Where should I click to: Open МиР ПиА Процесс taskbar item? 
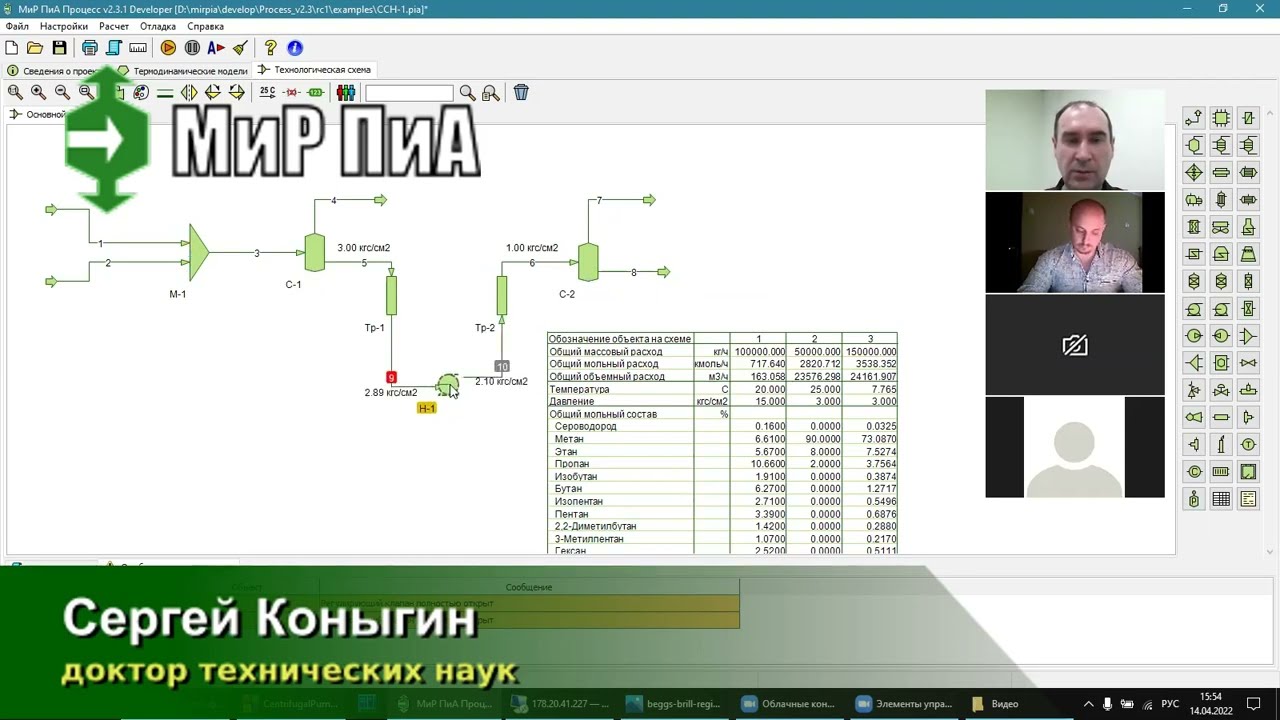[445, 703]
